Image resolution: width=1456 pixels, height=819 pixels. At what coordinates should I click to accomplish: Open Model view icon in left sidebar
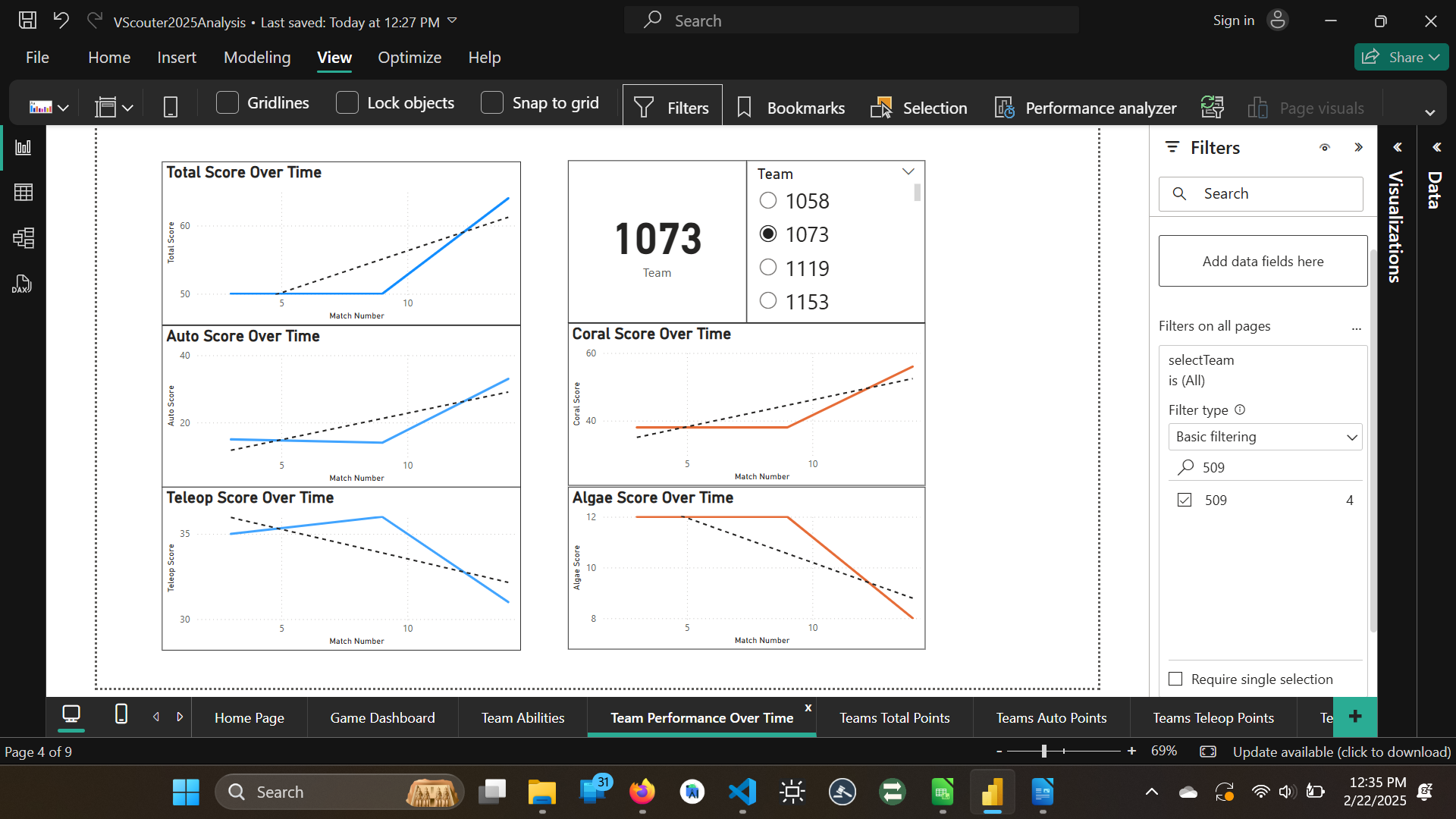(24, 238)
